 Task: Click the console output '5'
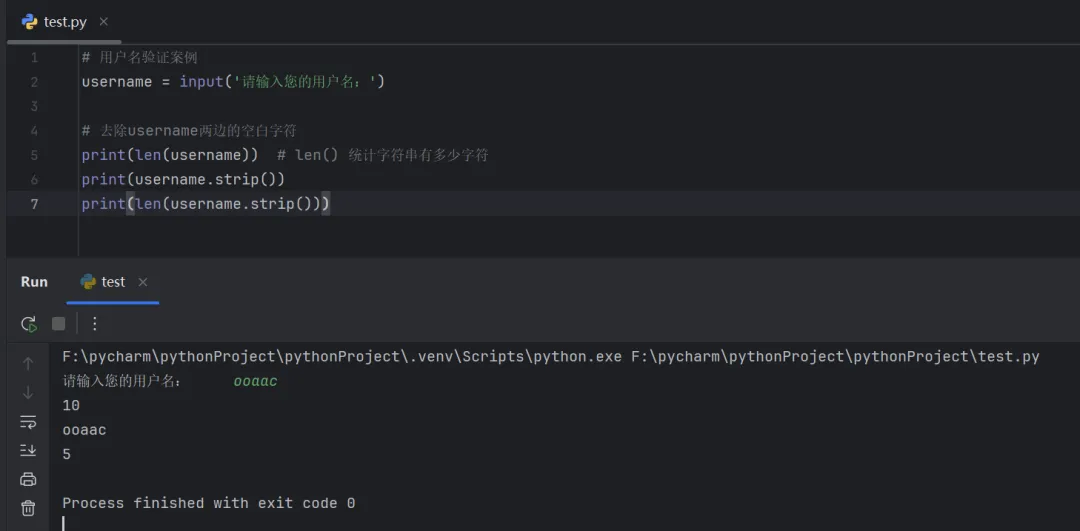67,455
